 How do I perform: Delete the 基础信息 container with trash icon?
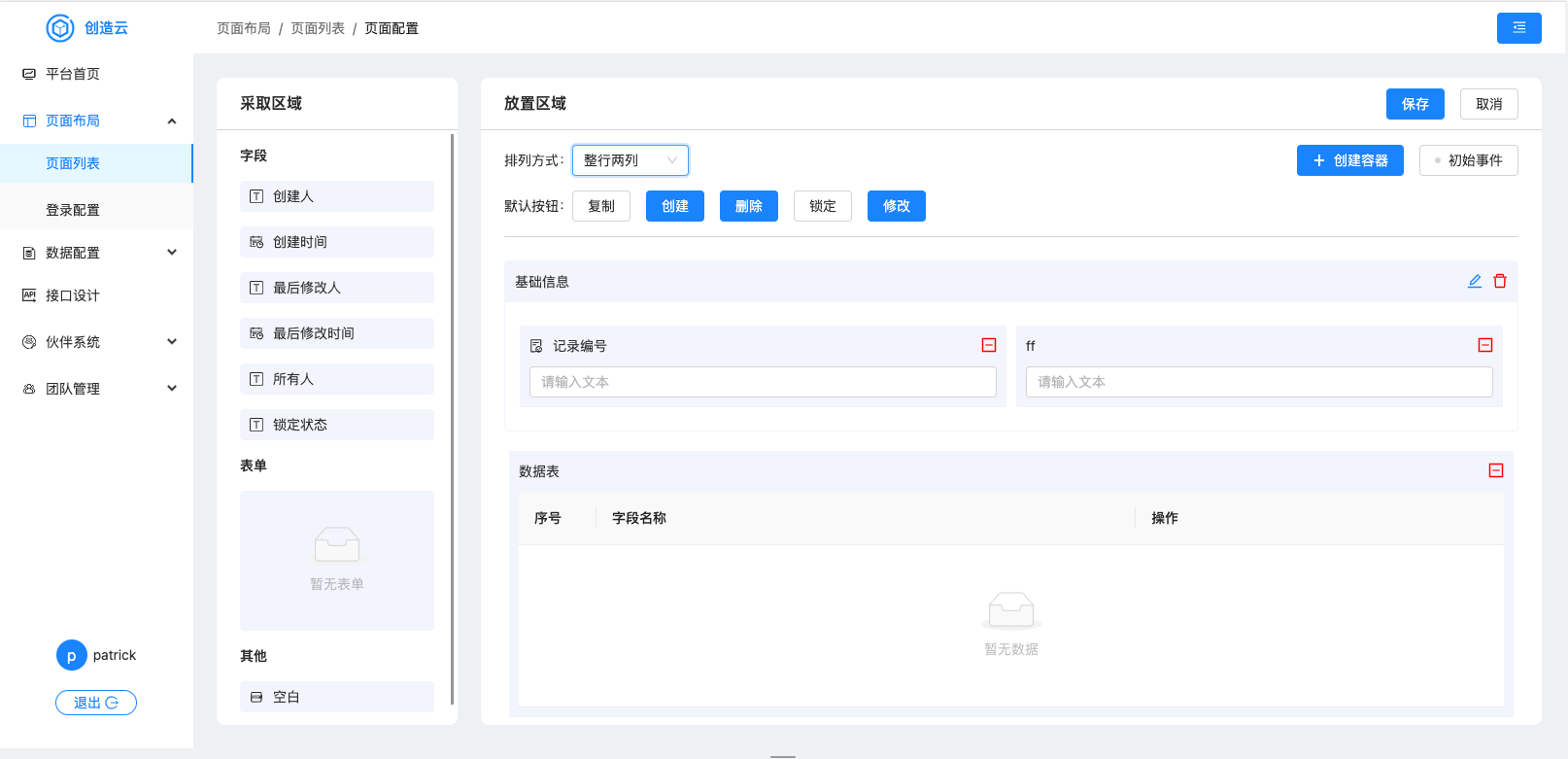(x=1500, y=281)
